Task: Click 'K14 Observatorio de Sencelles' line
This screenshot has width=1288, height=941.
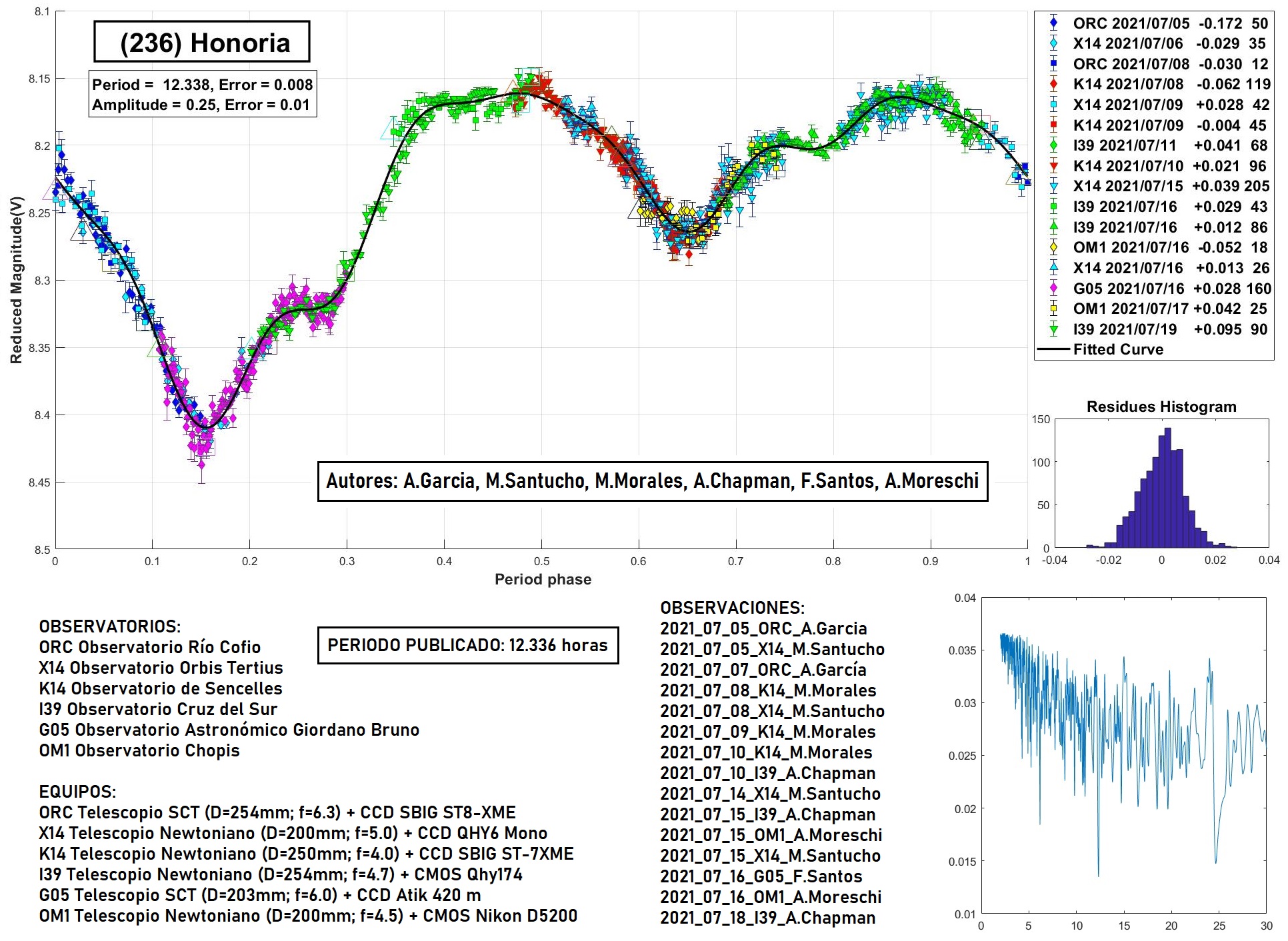Action: [161, 688]
